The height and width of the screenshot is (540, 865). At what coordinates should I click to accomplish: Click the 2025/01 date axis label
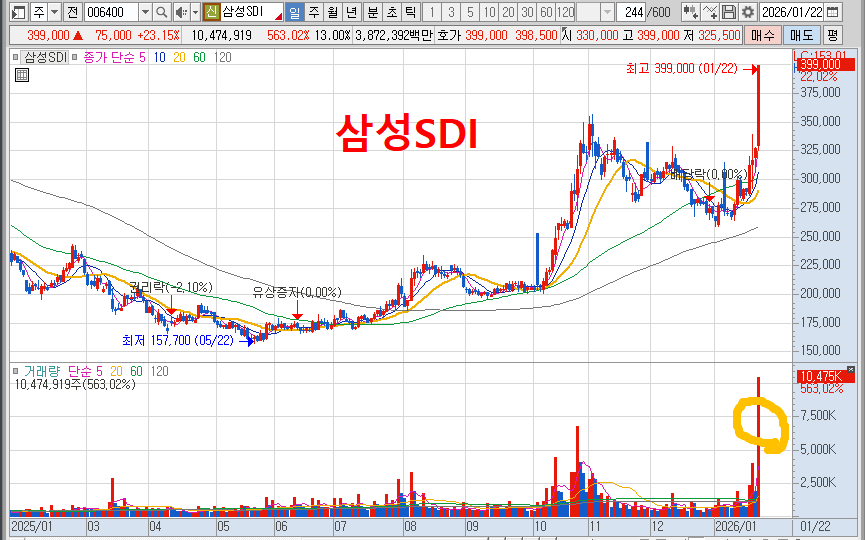(x=31, y=526)
